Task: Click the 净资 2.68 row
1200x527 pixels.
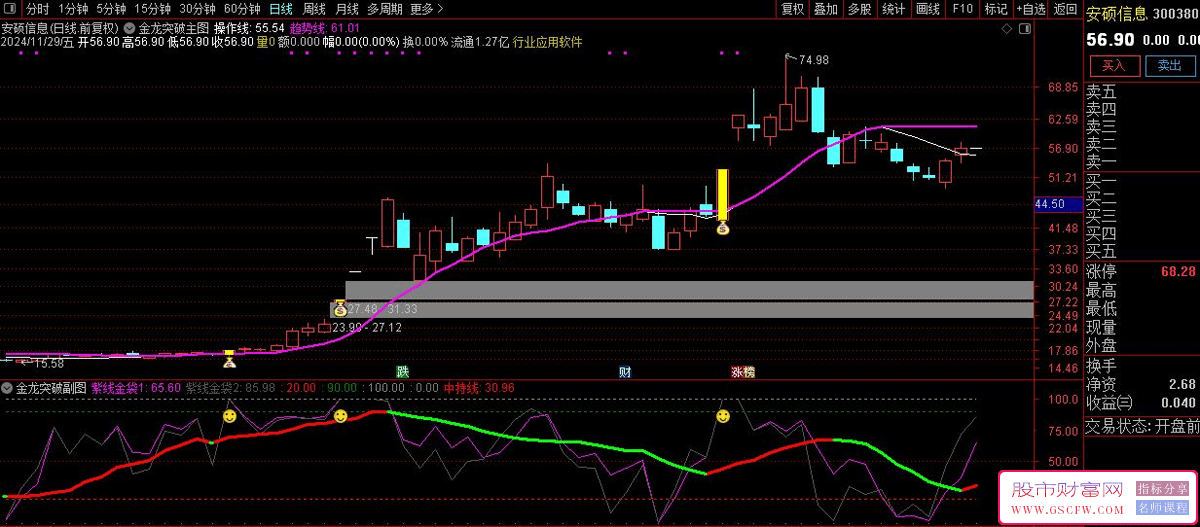Action: 1142,383
